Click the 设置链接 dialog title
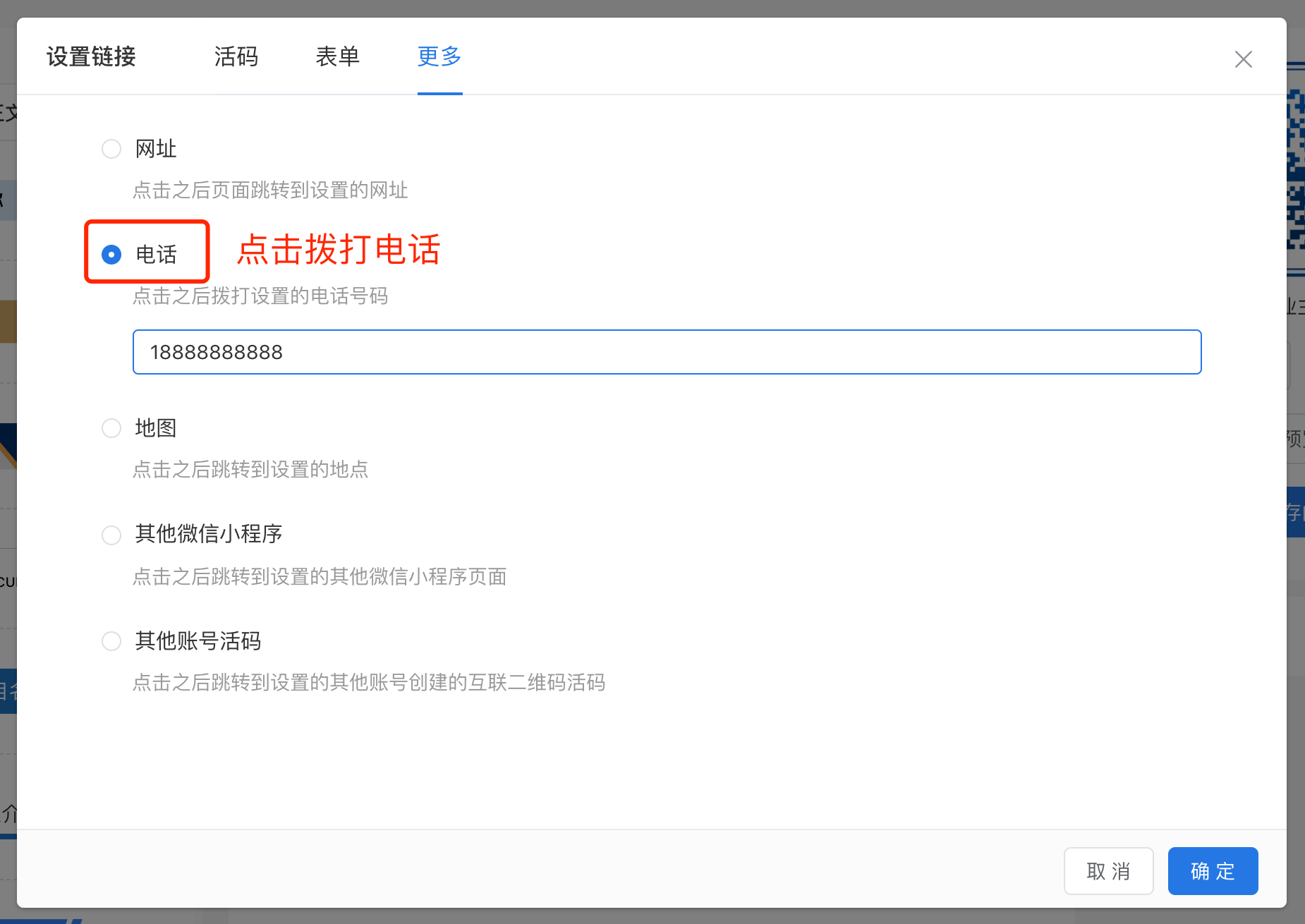The height and width of the screenshot is (924, 1305). (91, 56)
